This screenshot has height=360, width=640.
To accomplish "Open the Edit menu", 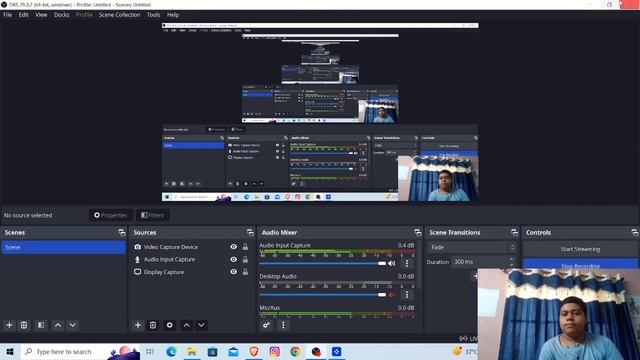I will click(x=23, y=15).
